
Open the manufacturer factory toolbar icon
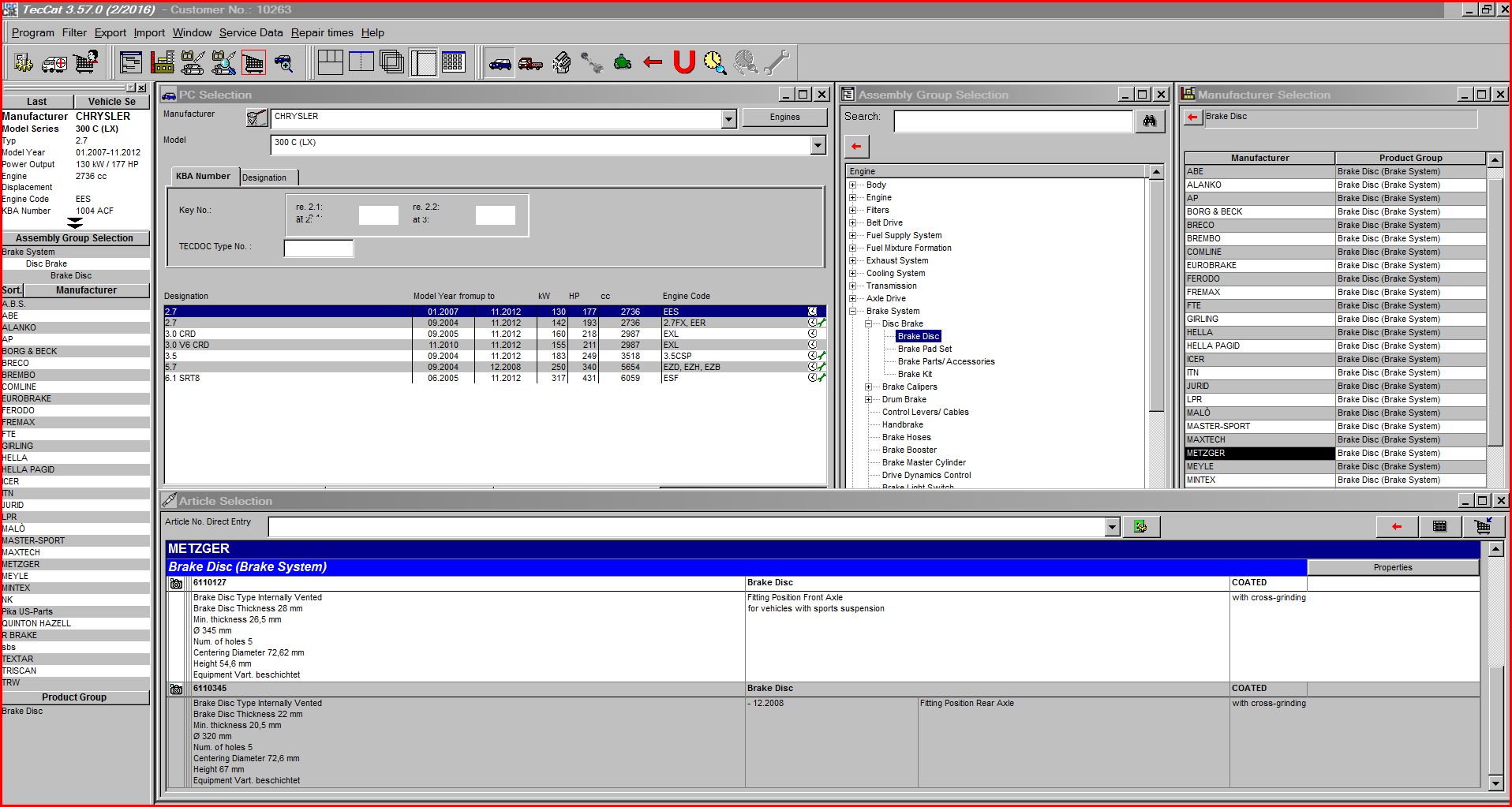click(162, 62)
